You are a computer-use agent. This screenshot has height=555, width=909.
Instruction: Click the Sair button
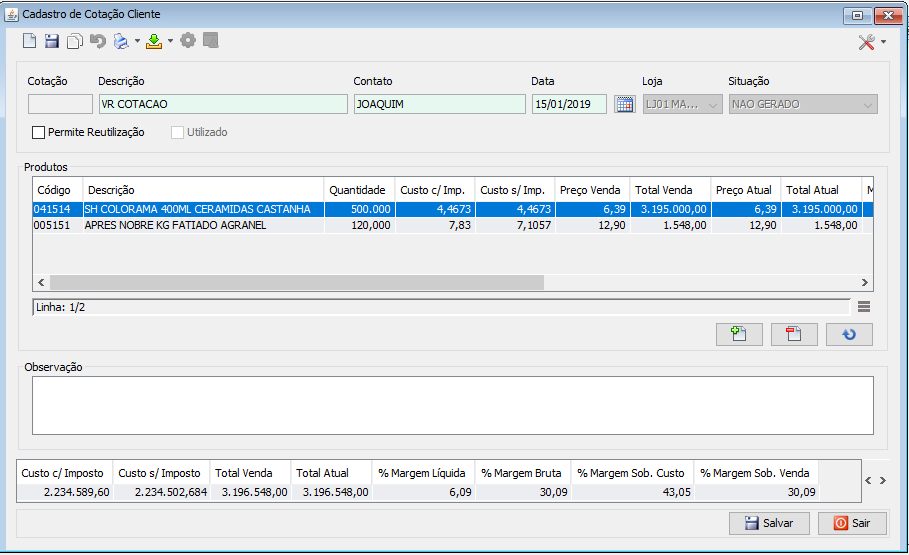852,523
